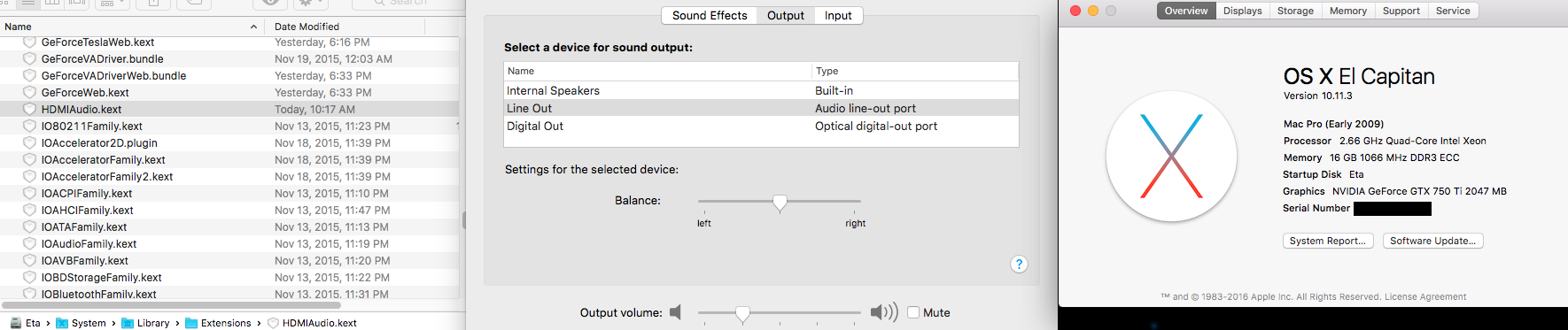Click the kext icon beside GeForceTeslaWeb.kext
The height and width of the screenshot is (330, 1568).
point(29,42)
